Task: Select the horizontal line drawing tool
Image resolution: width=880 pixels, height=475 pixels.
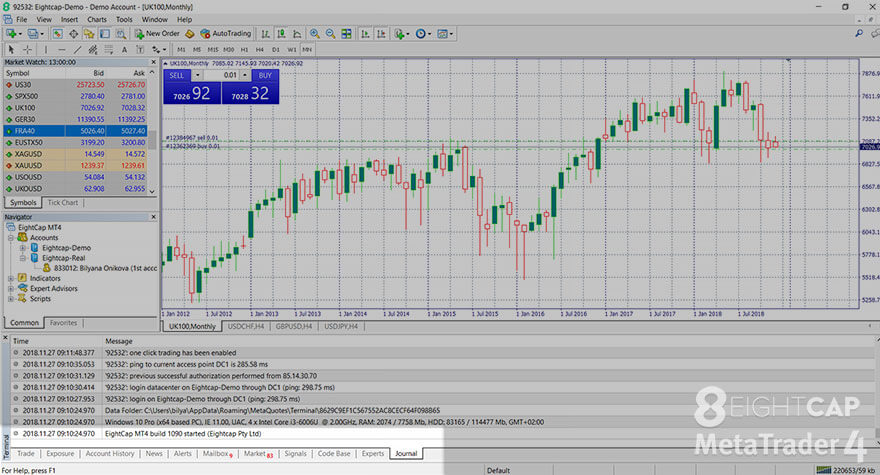Action: pyautogui.click(x=62, y=49)
